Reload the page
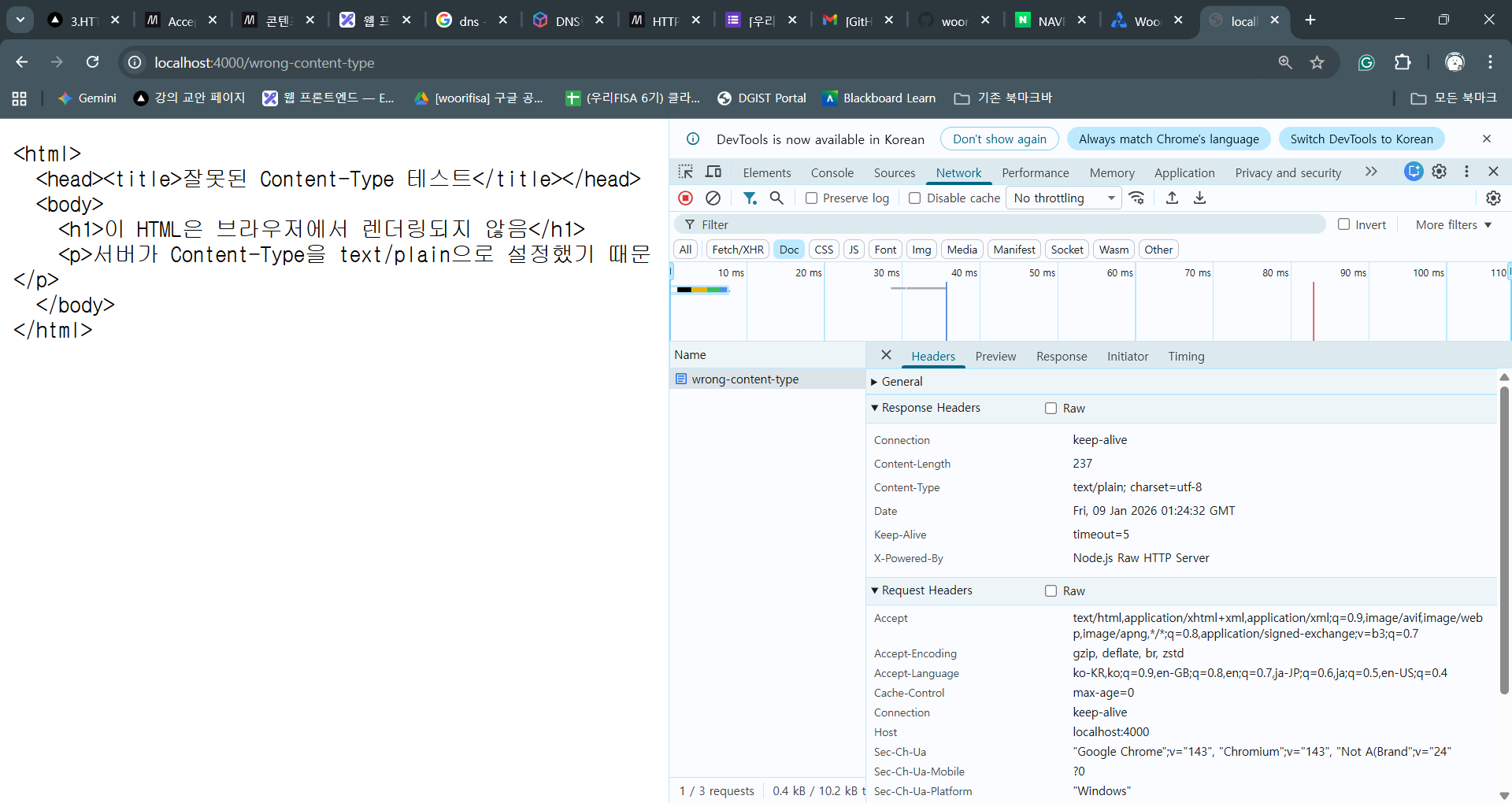 93,62
